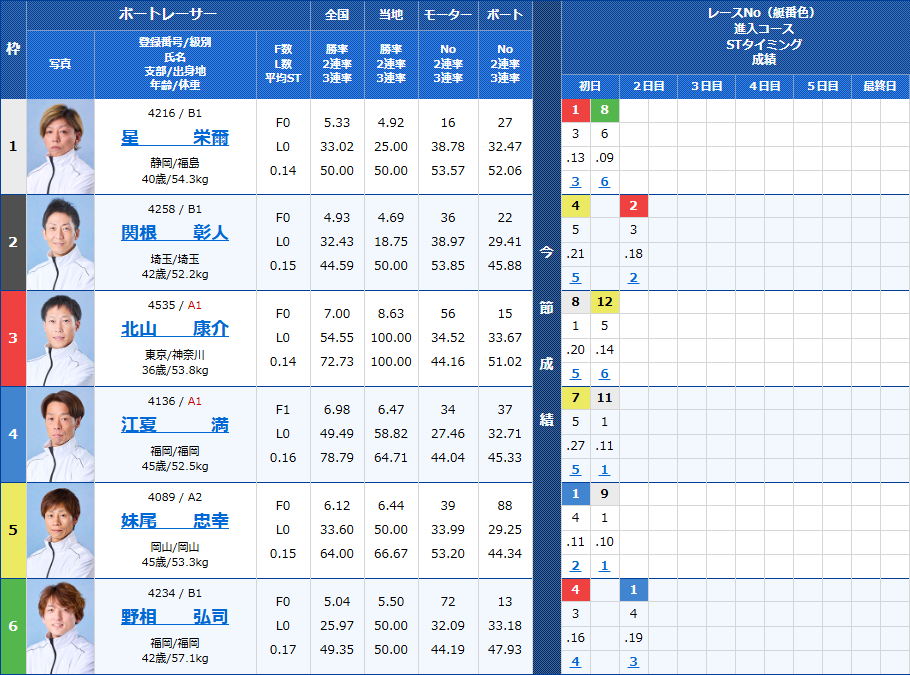This screenshot has width=910, height=675.
Task: Click the red race number 1 cell for 星栄爾
Action: point(575,110)
